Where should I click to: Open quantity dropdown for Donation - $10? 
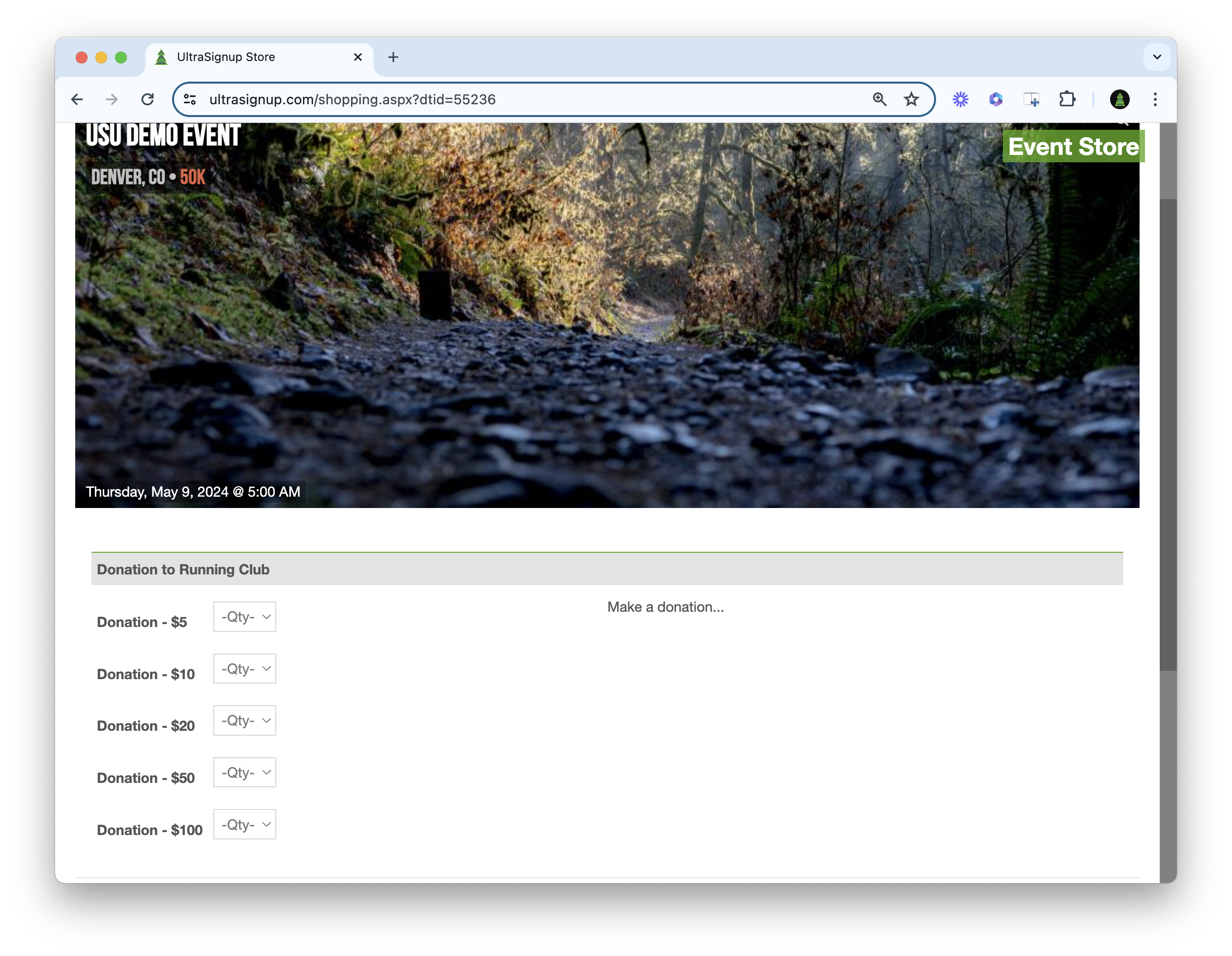pyautogui.click(x=245, y=669)
